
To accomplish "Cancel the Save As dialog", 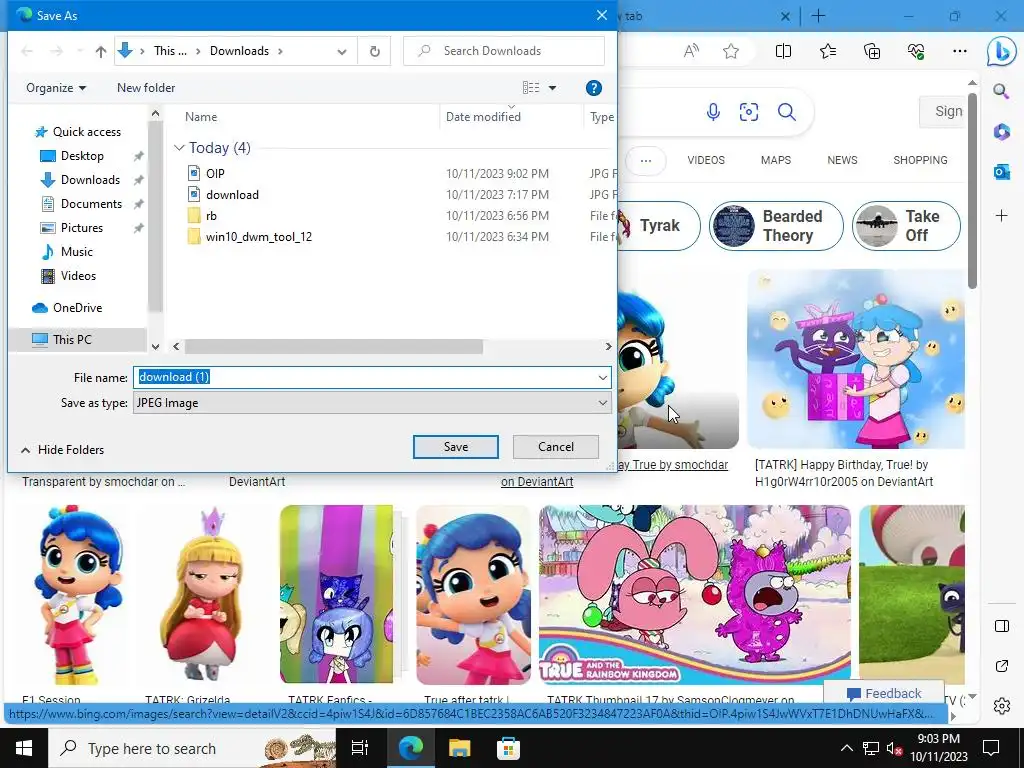I will pos(556,447).
